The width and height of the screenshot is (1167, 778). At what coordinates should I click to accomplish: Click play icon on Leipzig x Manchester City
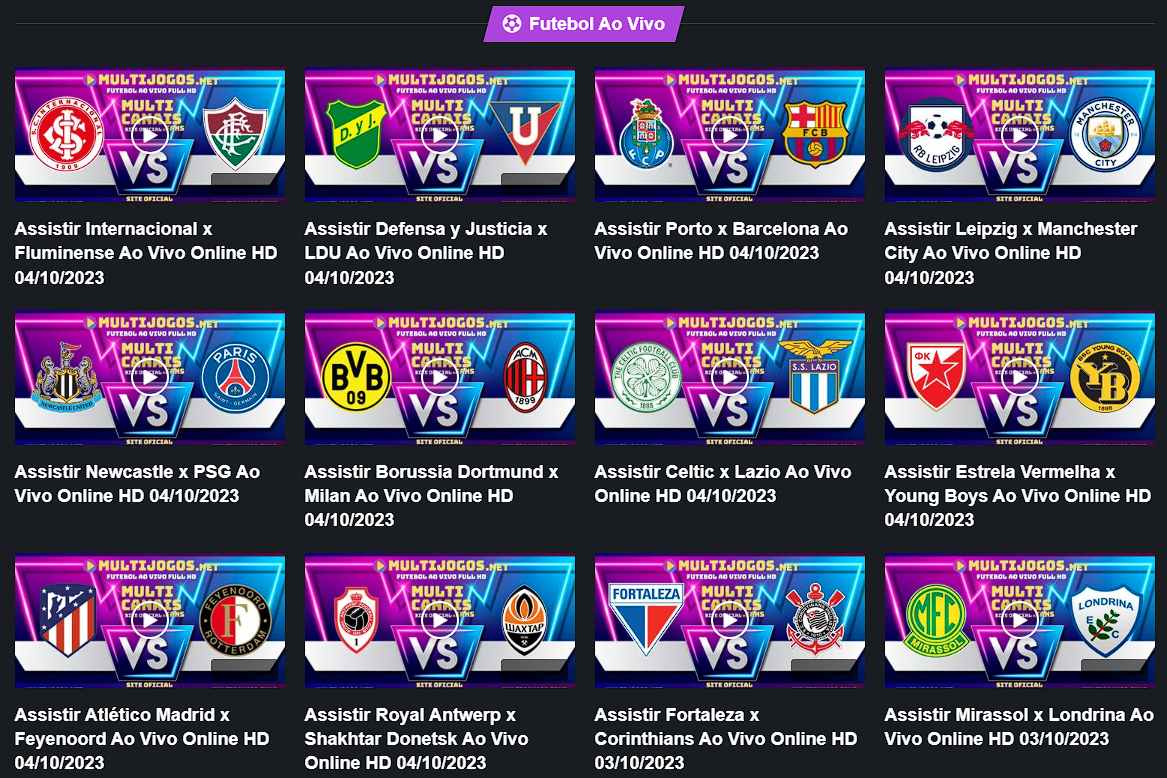pos(1020,135)
